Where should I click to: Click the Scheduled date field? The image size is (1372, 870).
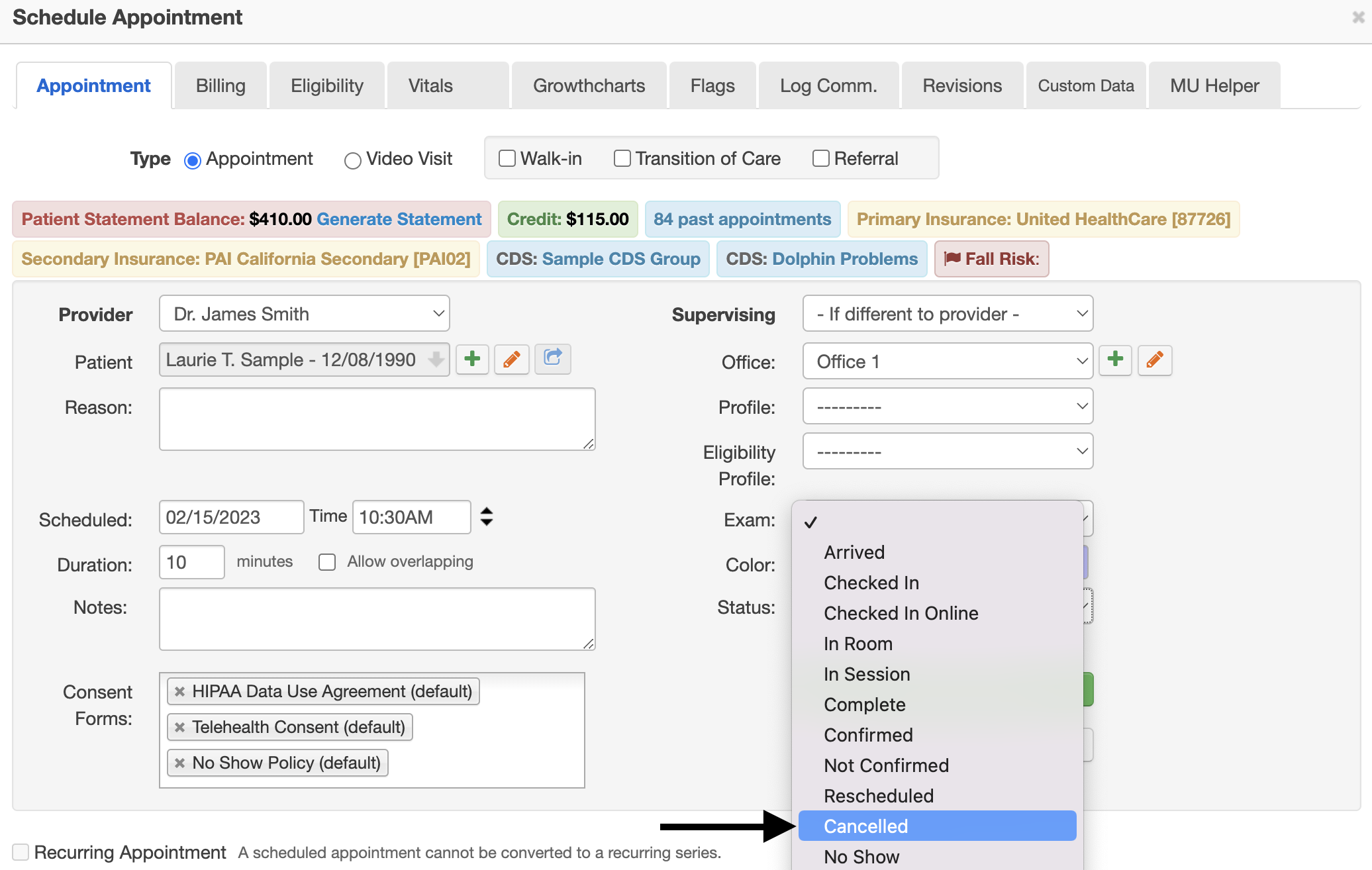pyautogui.click(x=231, y=517)
